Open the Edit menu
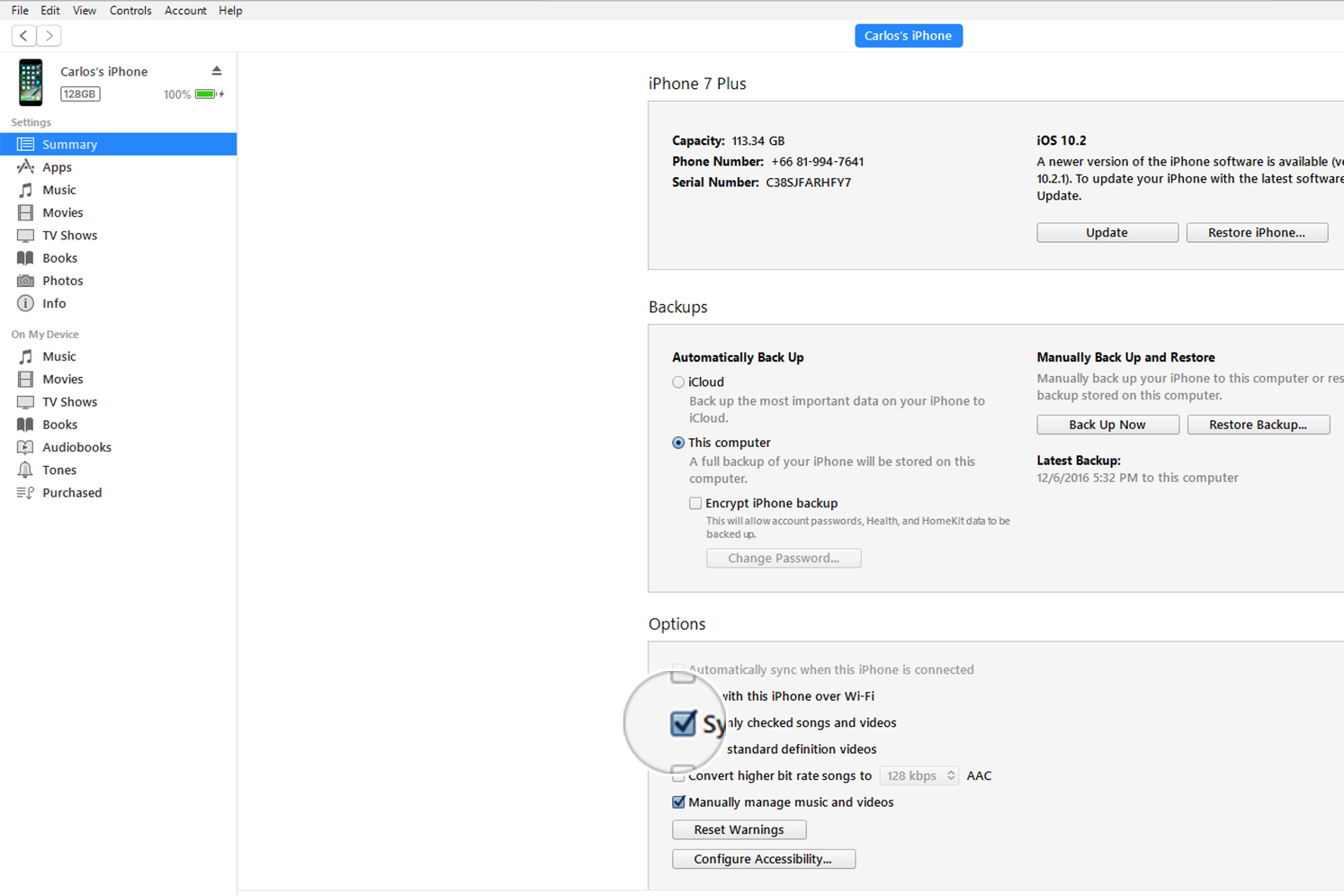1344x896 pixels. click(50, 11)
